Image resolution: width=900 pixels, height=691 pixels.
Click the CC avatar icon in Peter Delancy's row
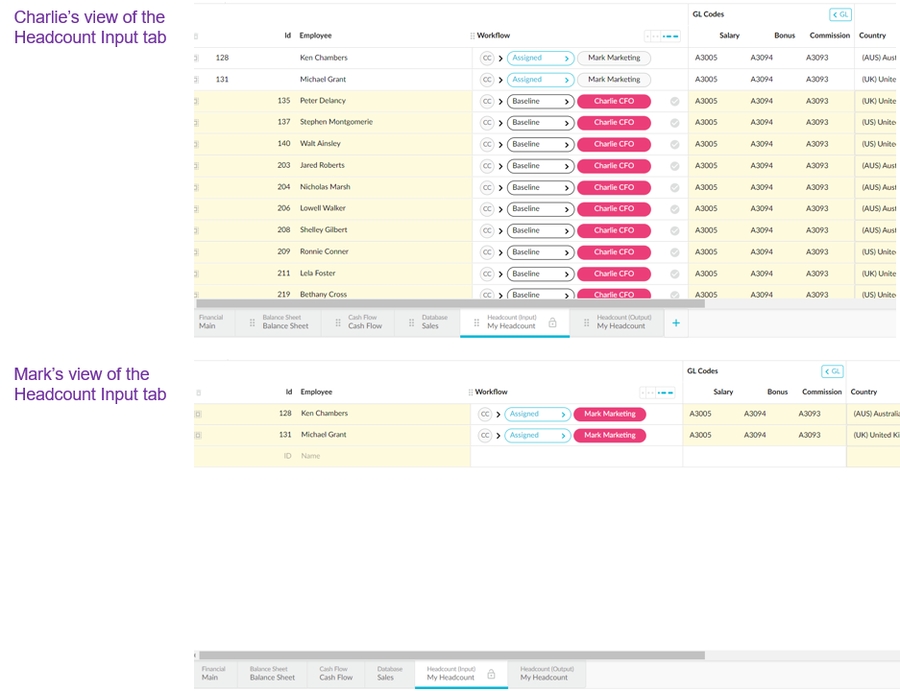(x=487, y=101)
